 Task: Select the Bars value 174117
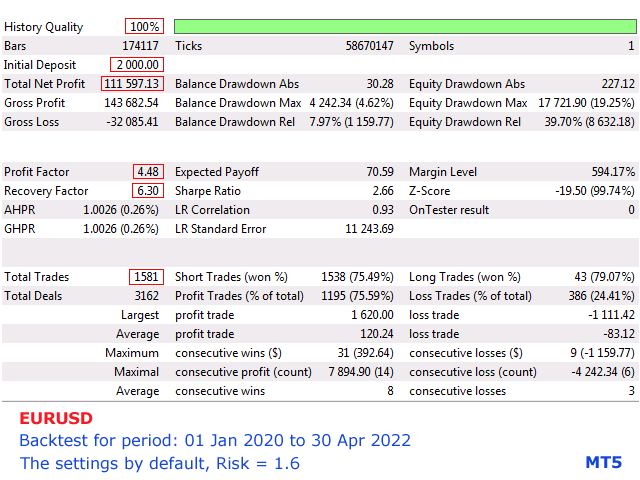tap(140, 46)
